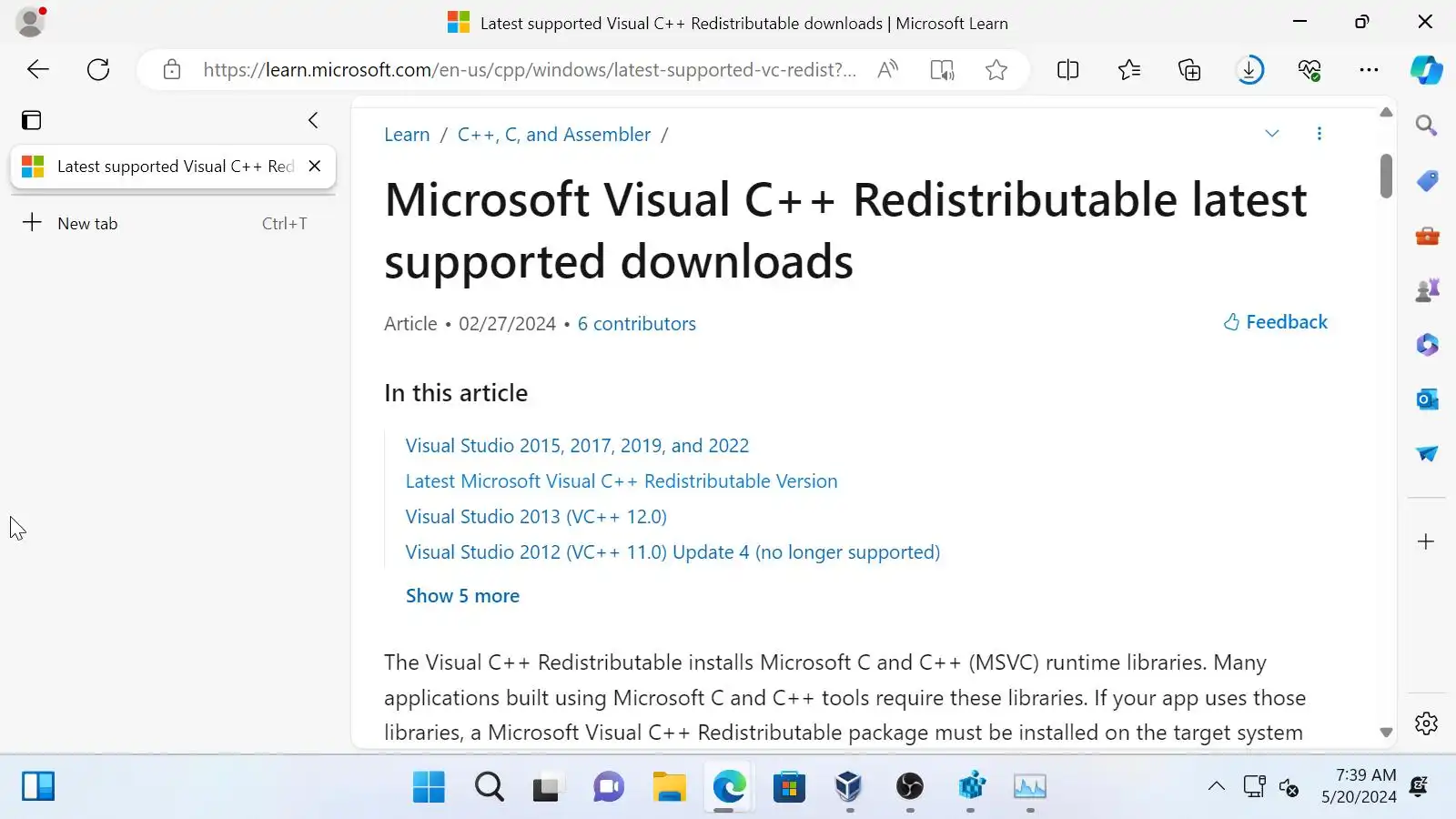This screenshot has height=819, width=1456.
Task: Turn on Read aloud for this page
Action: click(x=888, y=69)
